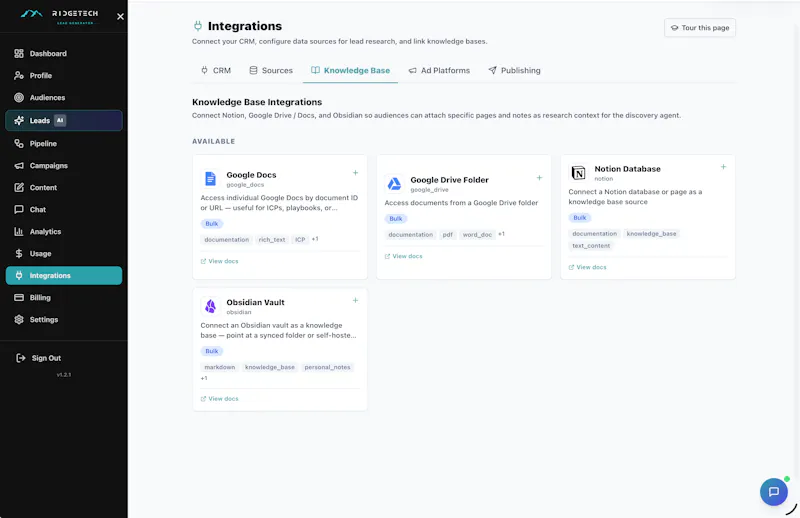Screen dimensions: 800x518
Task: Switch to the CRM tab
Action: click(x=216, y=70)
